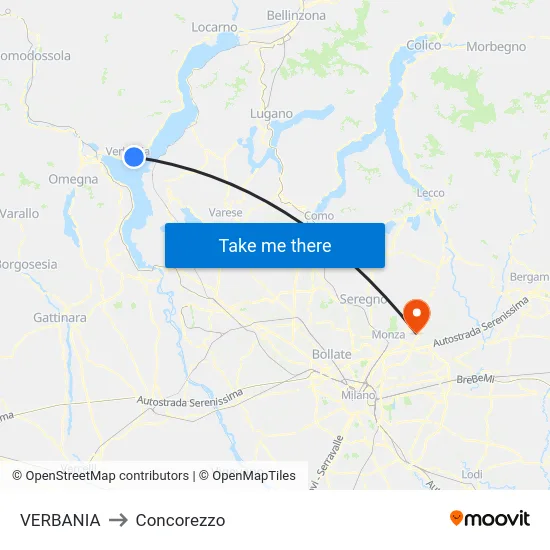The height and width of the screenshot is (550, 550).
Task: Open the OpenStreetMap contributors attribution
Action: 101,476
